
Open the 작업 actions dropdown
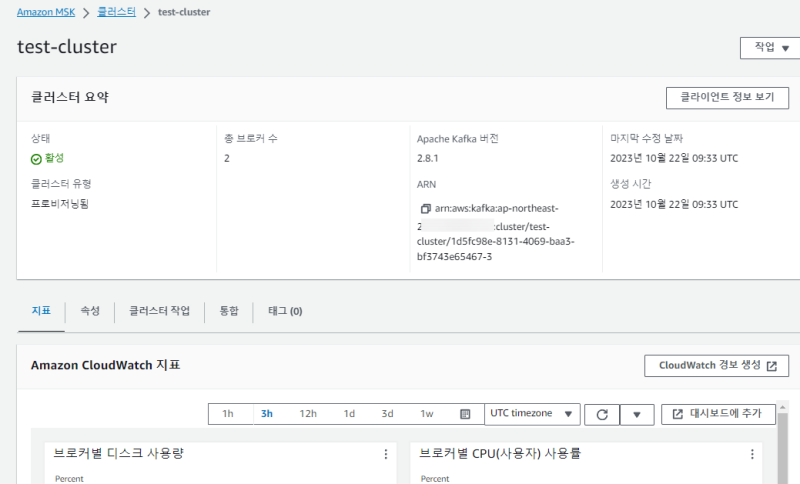click(x=764, y=48)
